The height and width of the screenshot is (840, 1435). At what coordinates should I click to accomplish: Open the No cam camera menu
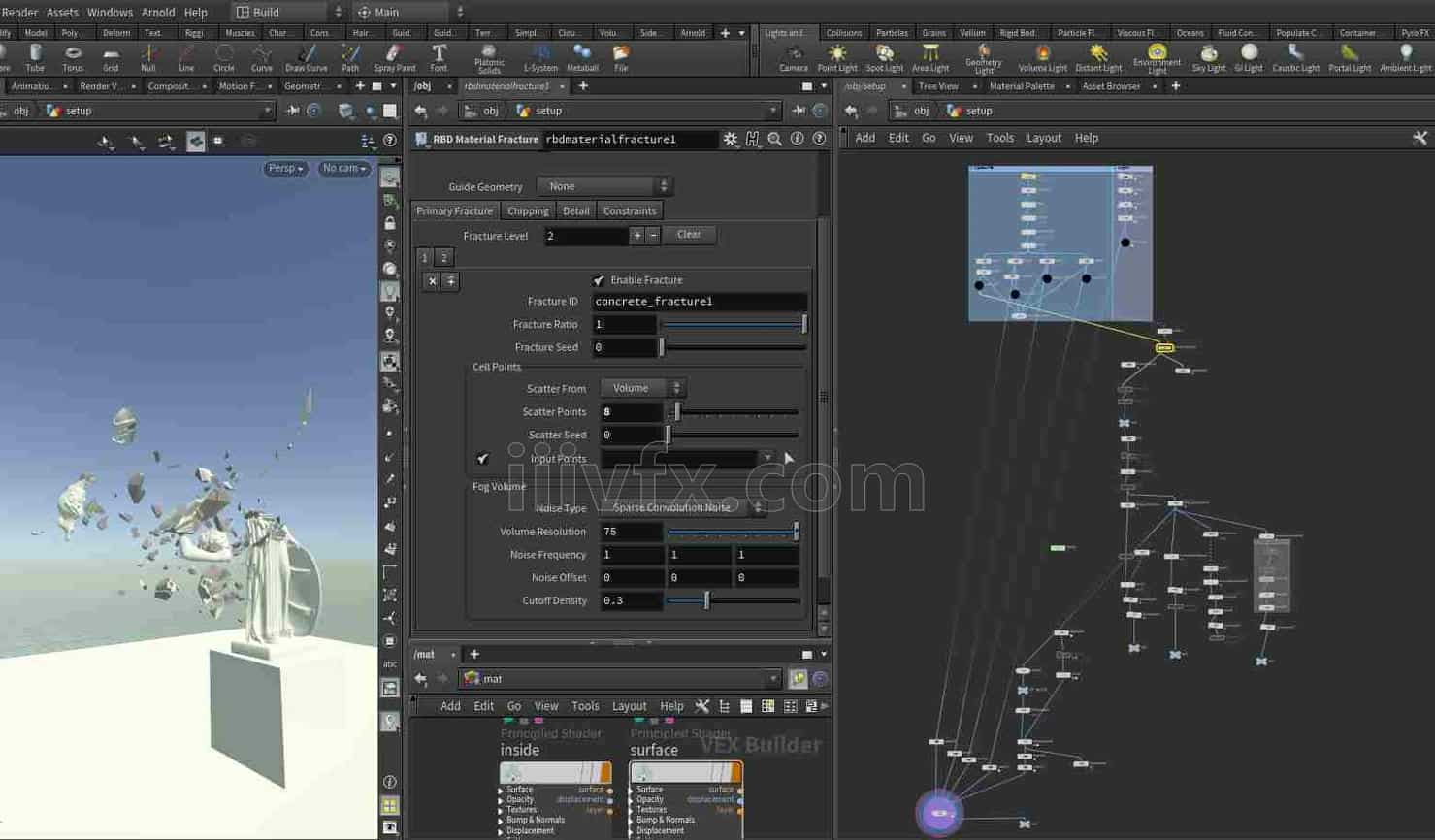344,169
